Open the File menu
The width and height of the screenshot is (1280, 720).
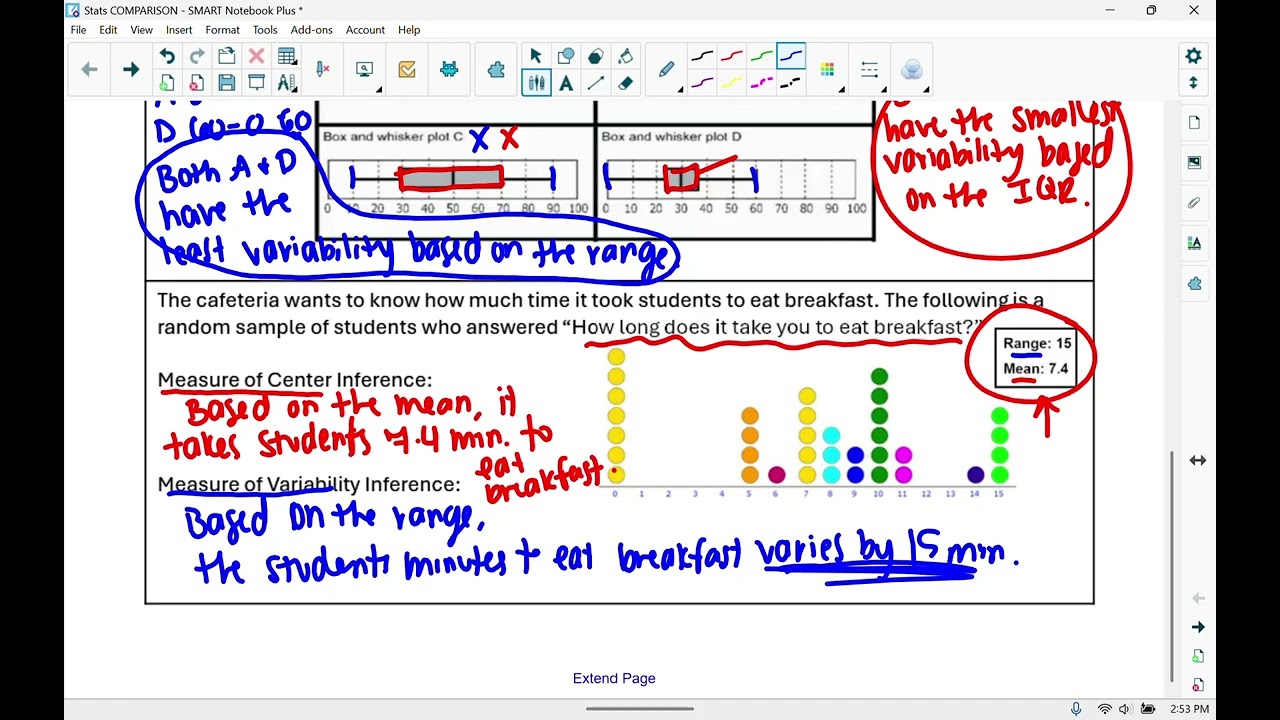[78, 30]
